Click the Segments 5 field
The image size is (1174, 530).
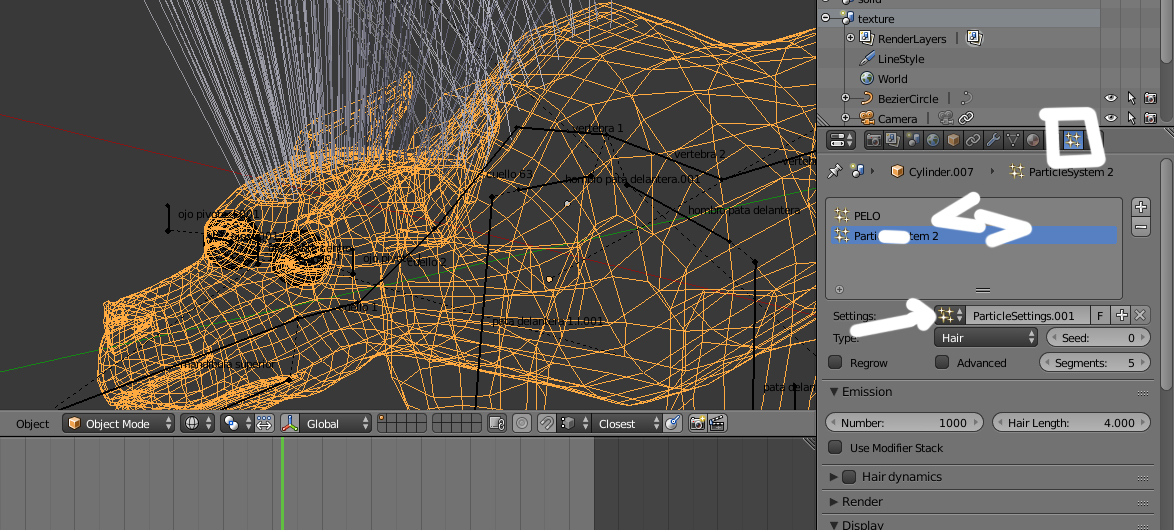(x=1095, y=362)
